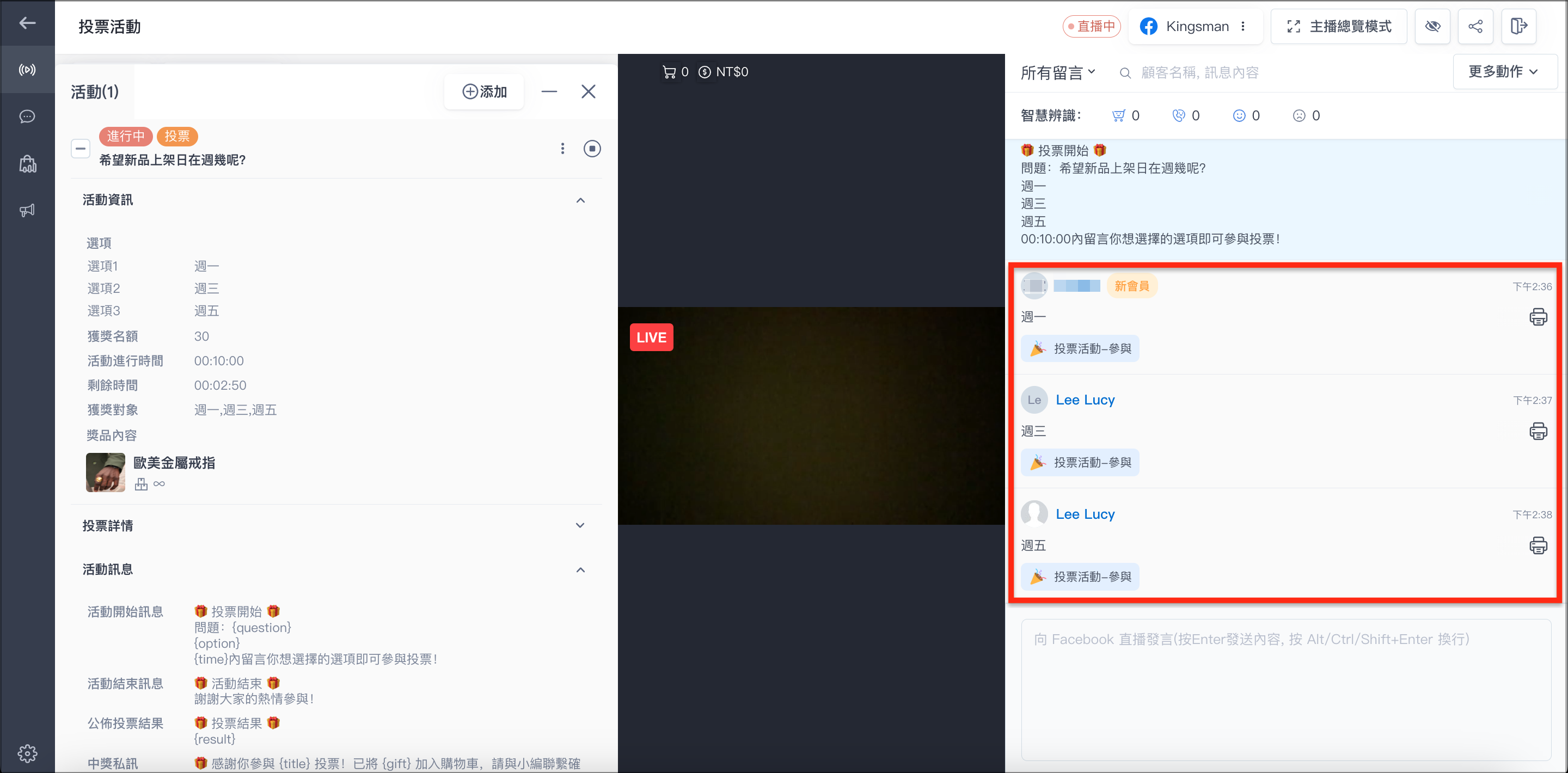Filter by smart-recognition phone inquiry icon
Screen dimensions: 1568x773
tap(1178, 115)
